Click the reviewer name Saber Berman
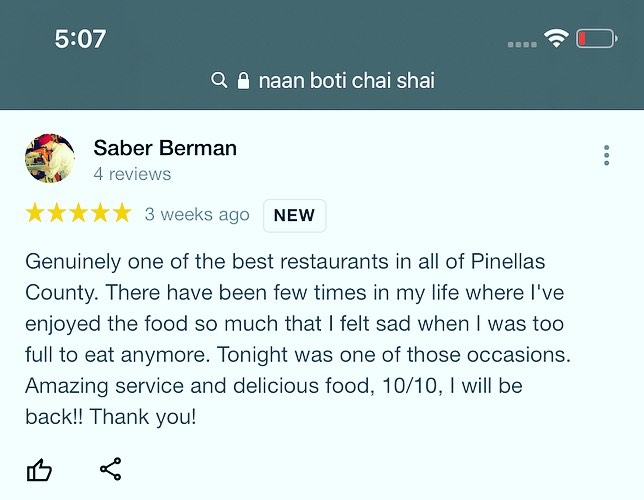 coord(165,148)
